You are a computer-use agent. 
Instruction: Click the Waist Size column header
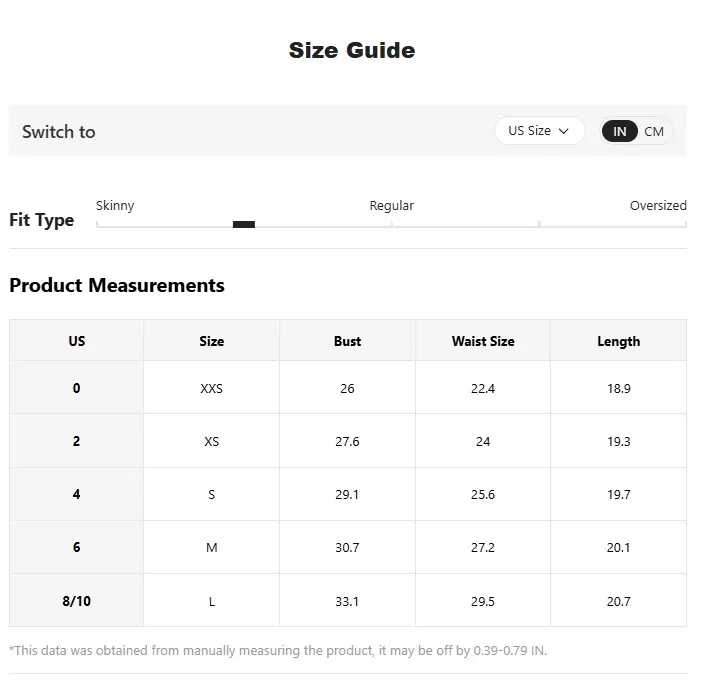tap(483, 341)
